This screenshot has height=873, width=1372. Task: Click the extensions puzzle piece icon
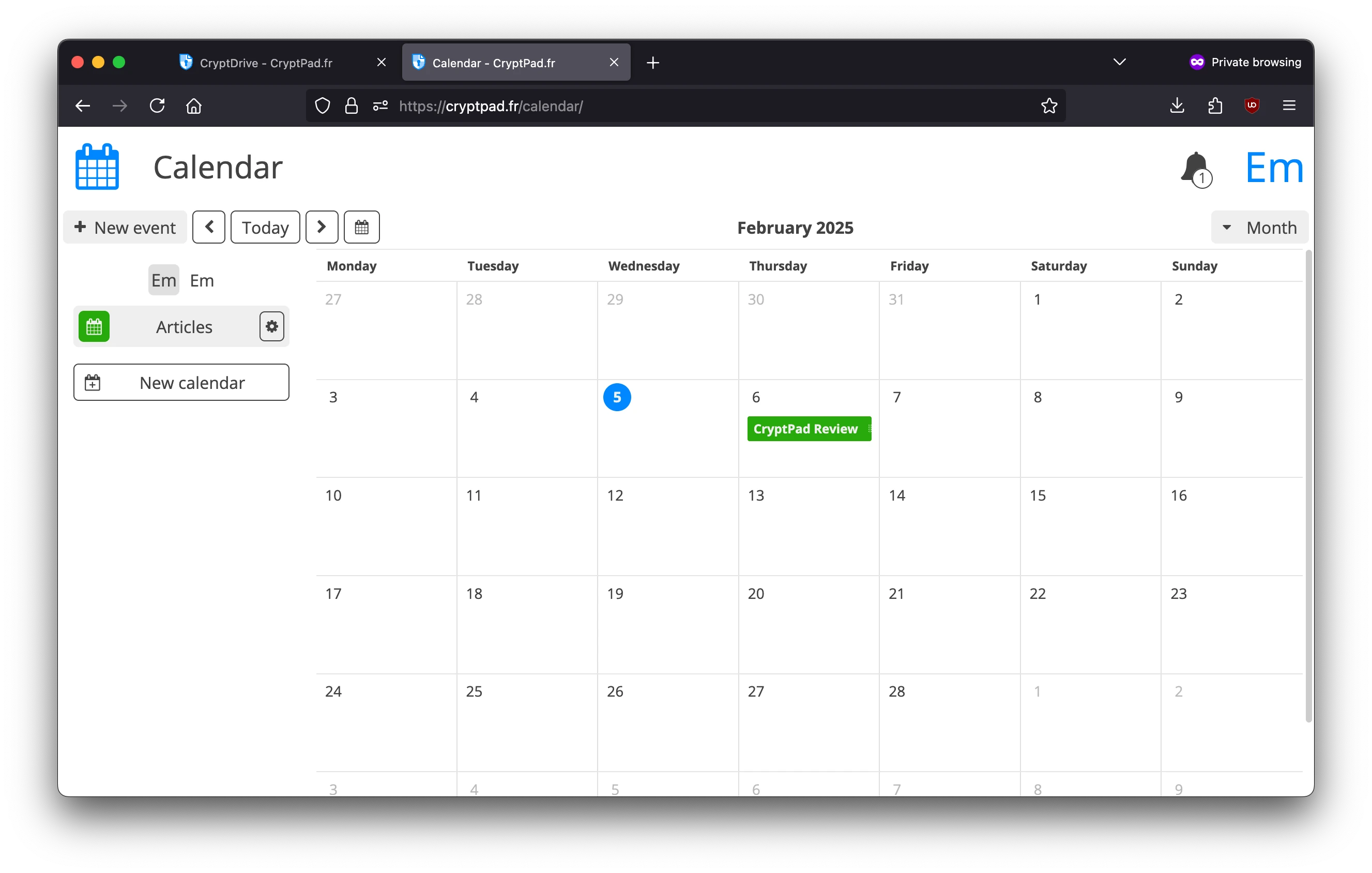[1215, 106]
